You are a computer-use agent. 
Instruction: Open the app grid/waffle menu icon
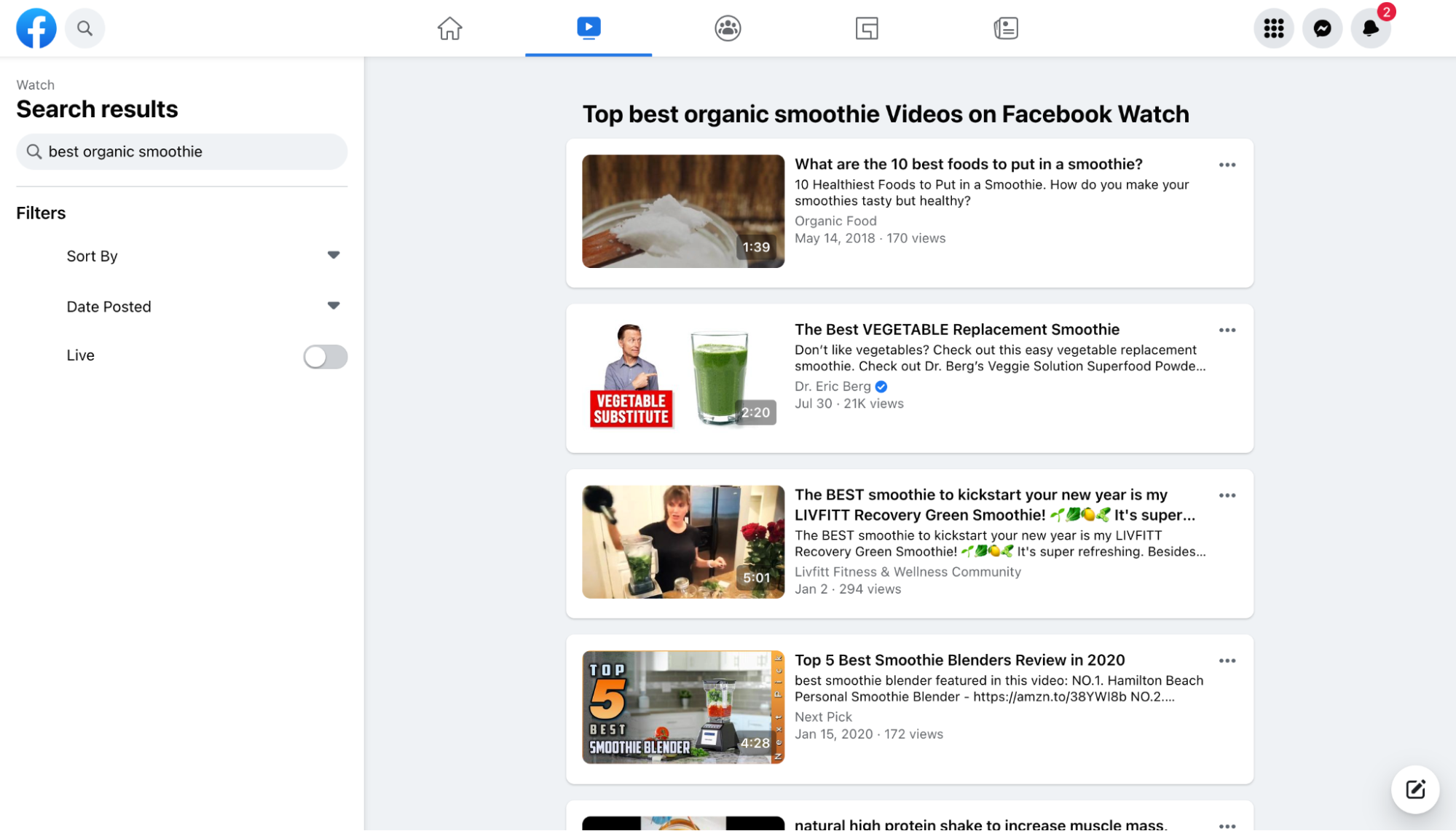(x=1275, y=28)
